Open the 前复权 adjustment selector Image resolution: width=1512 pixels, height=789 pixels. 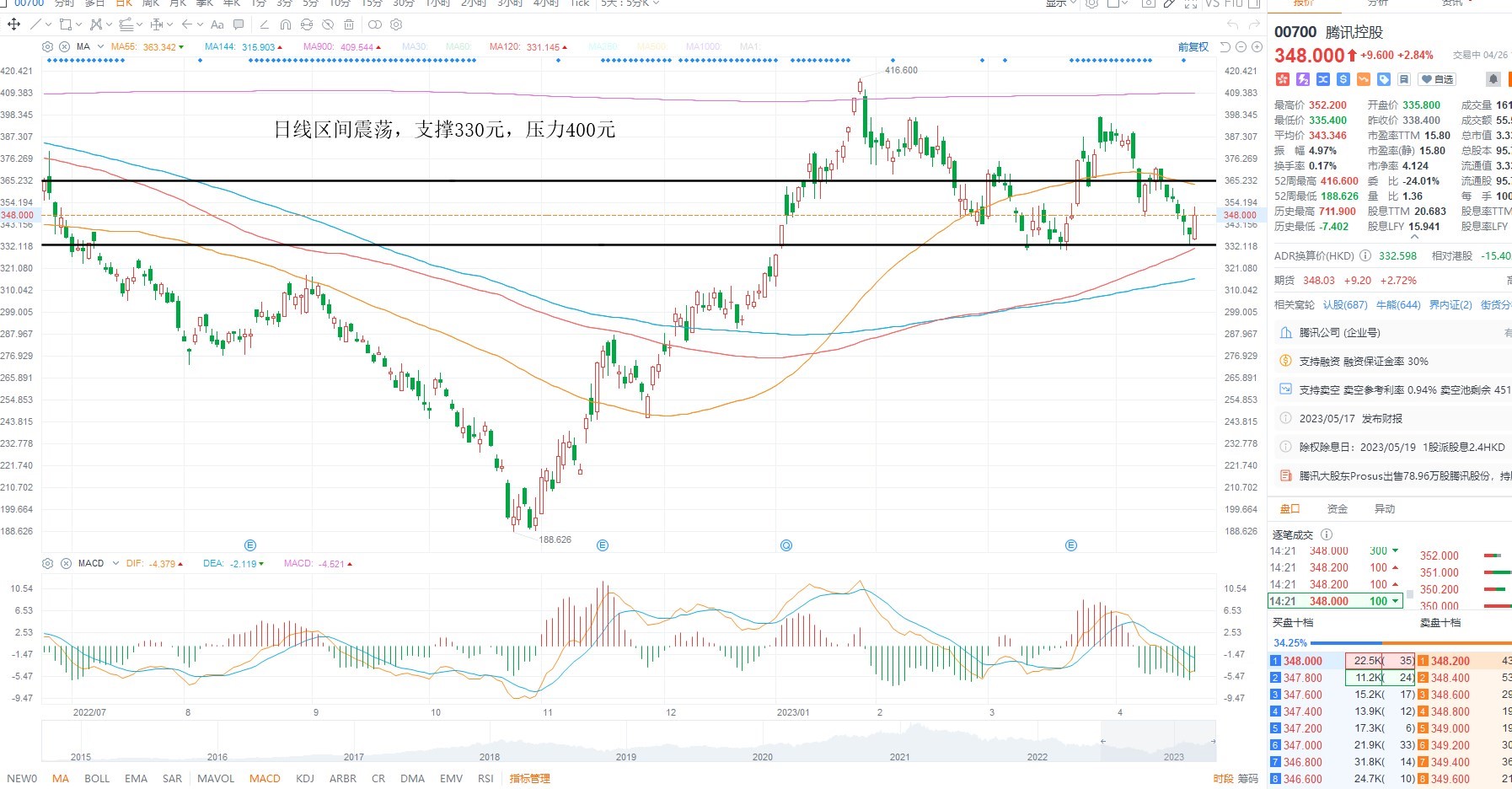[1193, 47]
